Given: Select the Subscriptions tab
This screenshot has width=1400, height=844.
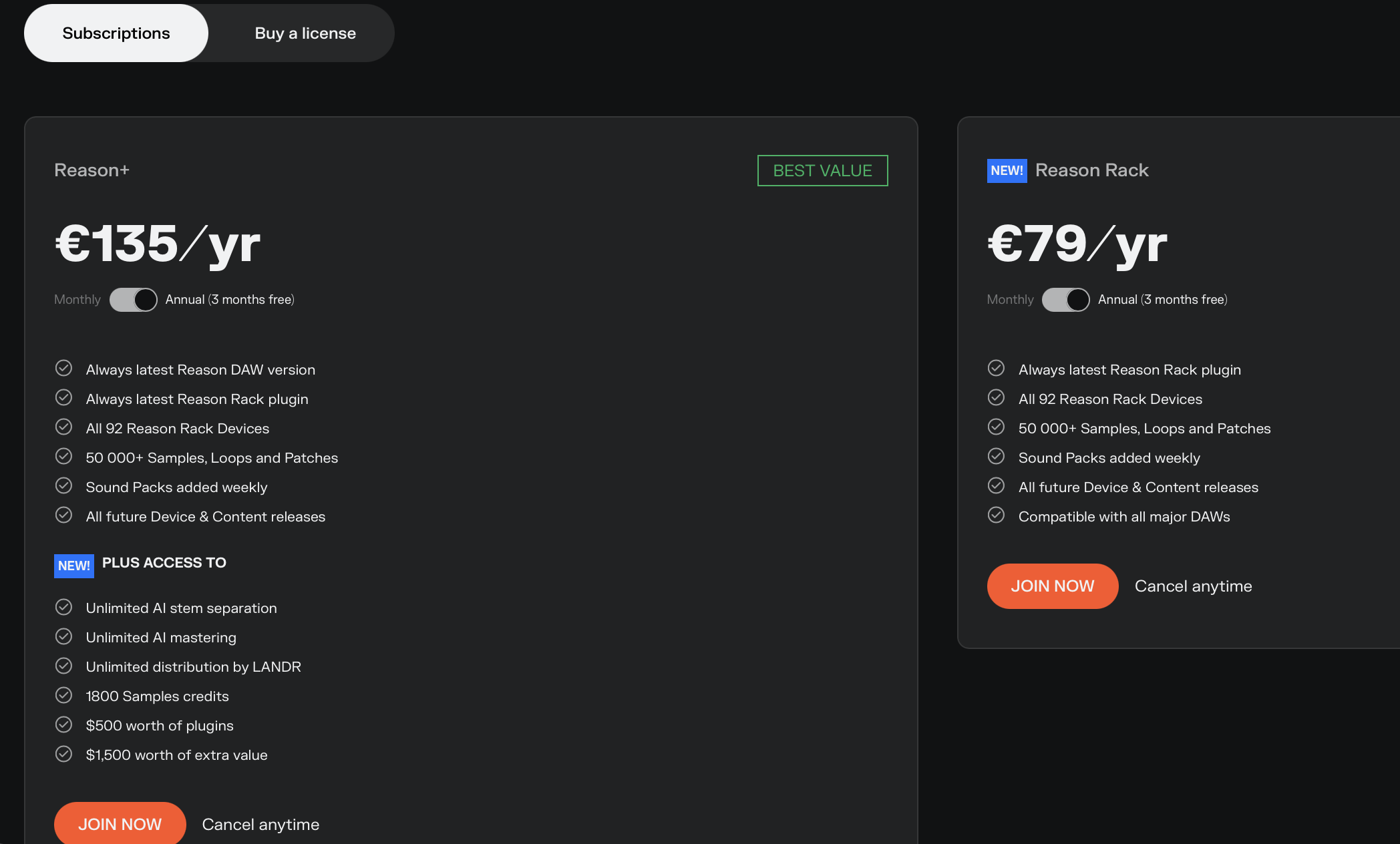Looking at the screenshot, I should click(x=116, y=33).
